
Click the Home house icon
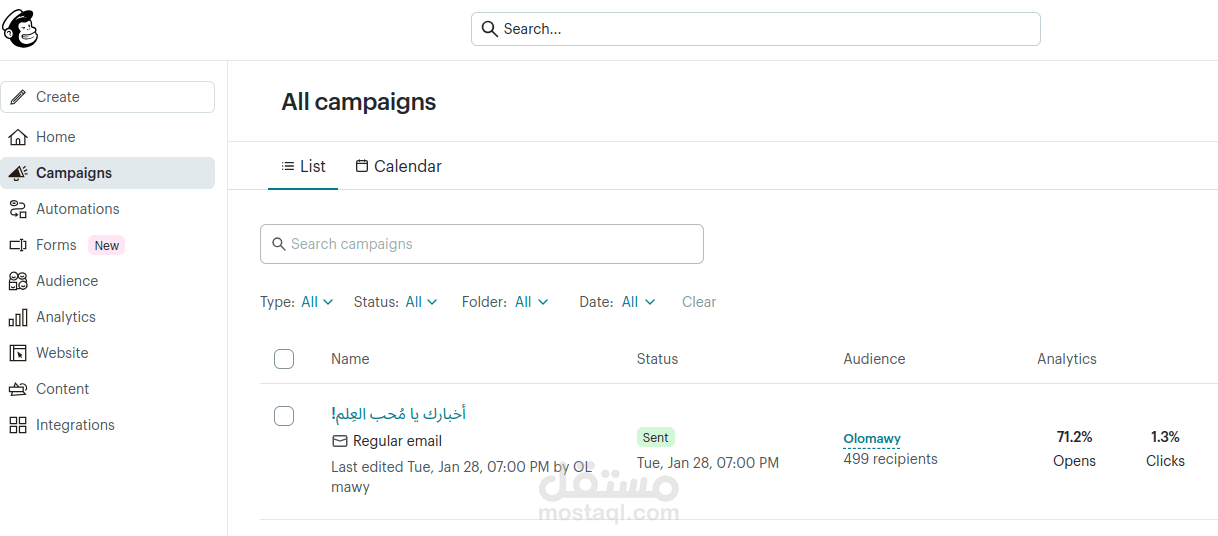point(18,137)
